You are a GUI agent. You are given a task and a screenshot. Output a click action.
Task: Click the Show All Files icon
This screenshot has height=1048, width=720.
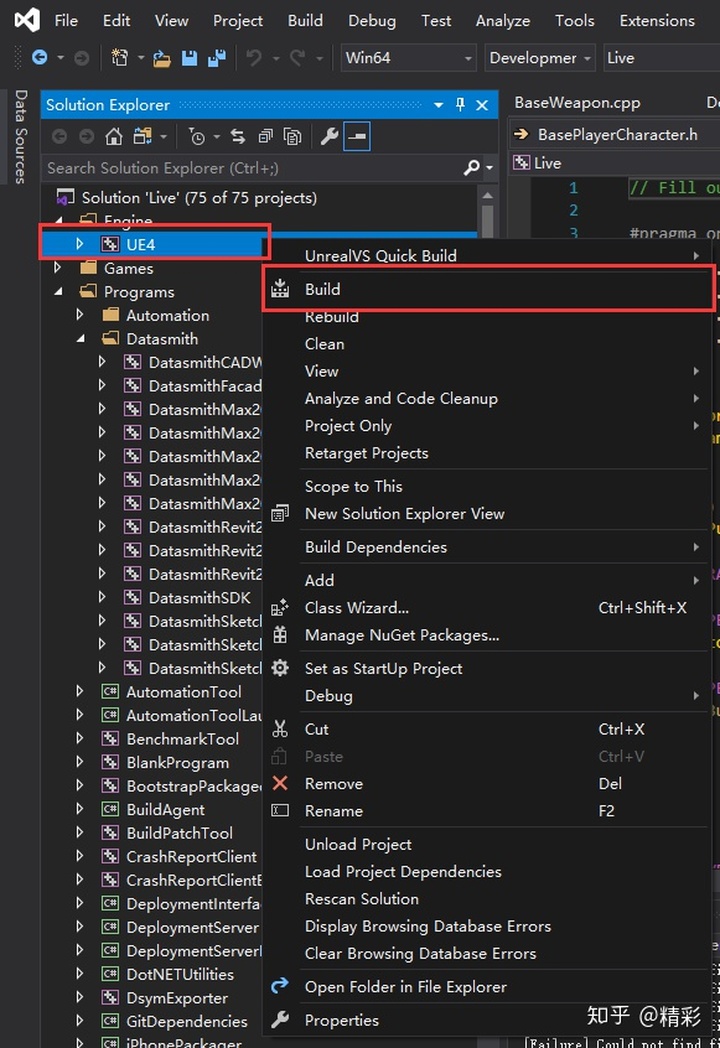(292, 136)
